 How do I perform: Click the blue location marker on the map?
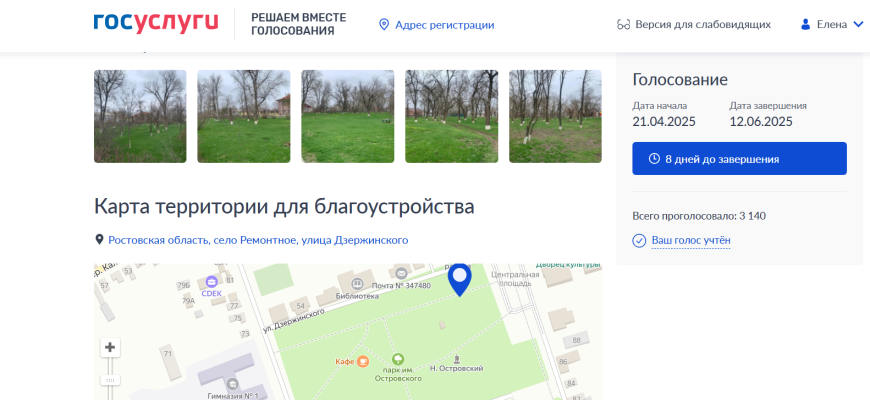tap(459, 280)
